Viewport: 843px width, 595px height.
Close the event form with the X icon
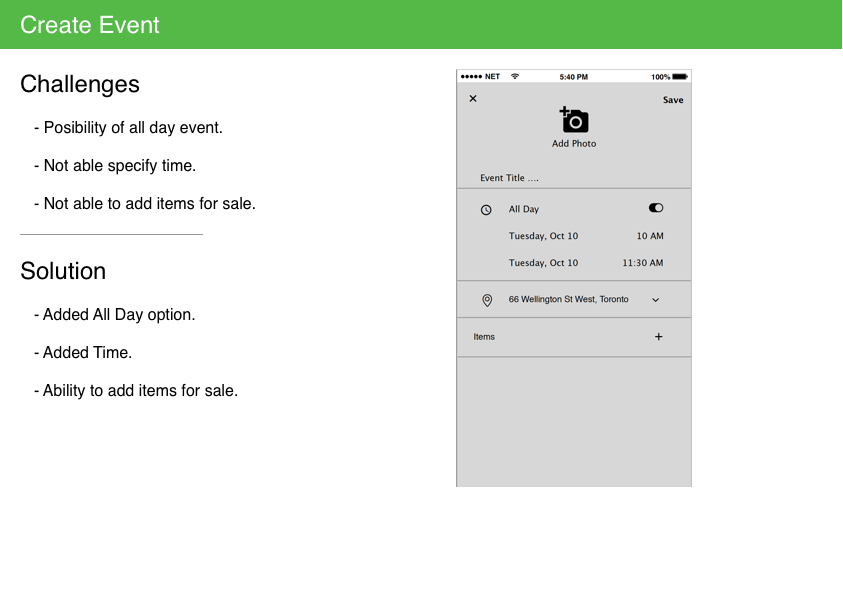473,99
